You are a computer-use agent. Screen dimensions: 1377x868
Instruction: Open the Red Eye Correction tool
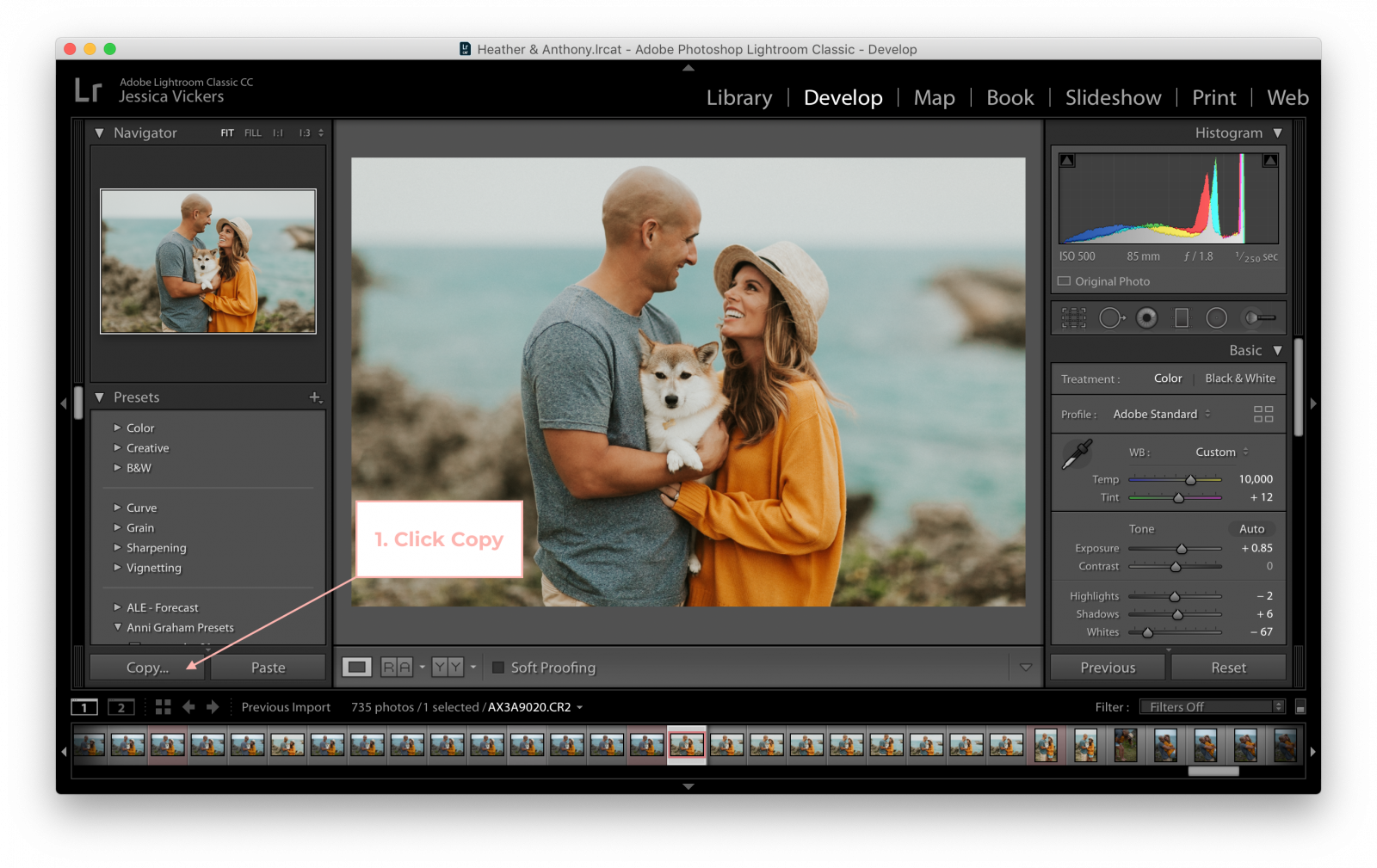(x=1146, y=317)
